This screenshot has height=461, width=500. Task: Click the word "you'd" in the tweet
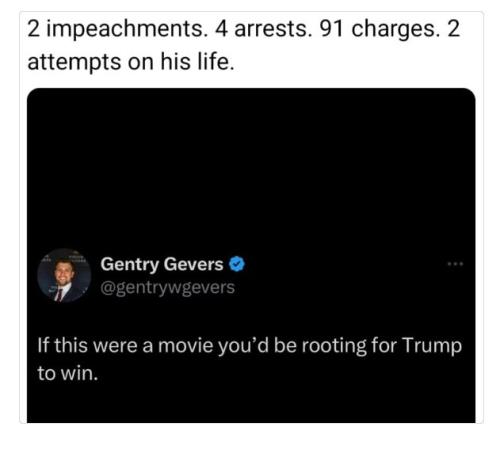pyautogui.click(x=243, y=346)
